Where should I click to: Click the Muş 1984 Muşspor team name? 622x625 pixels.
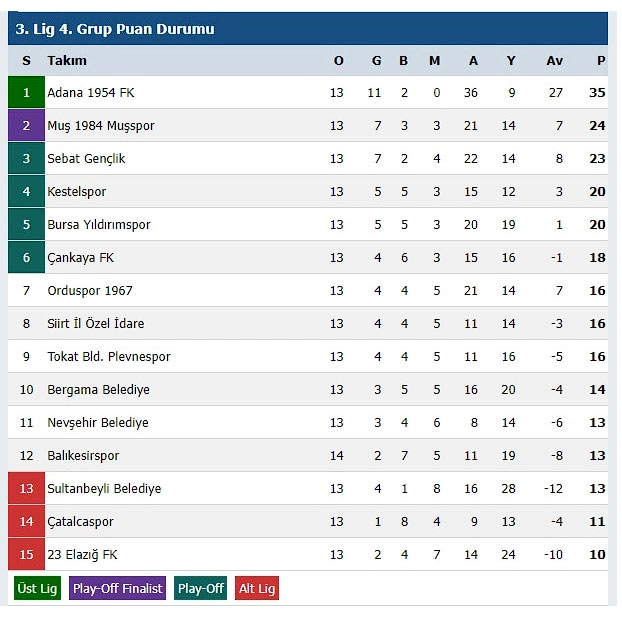click(101, 126)
